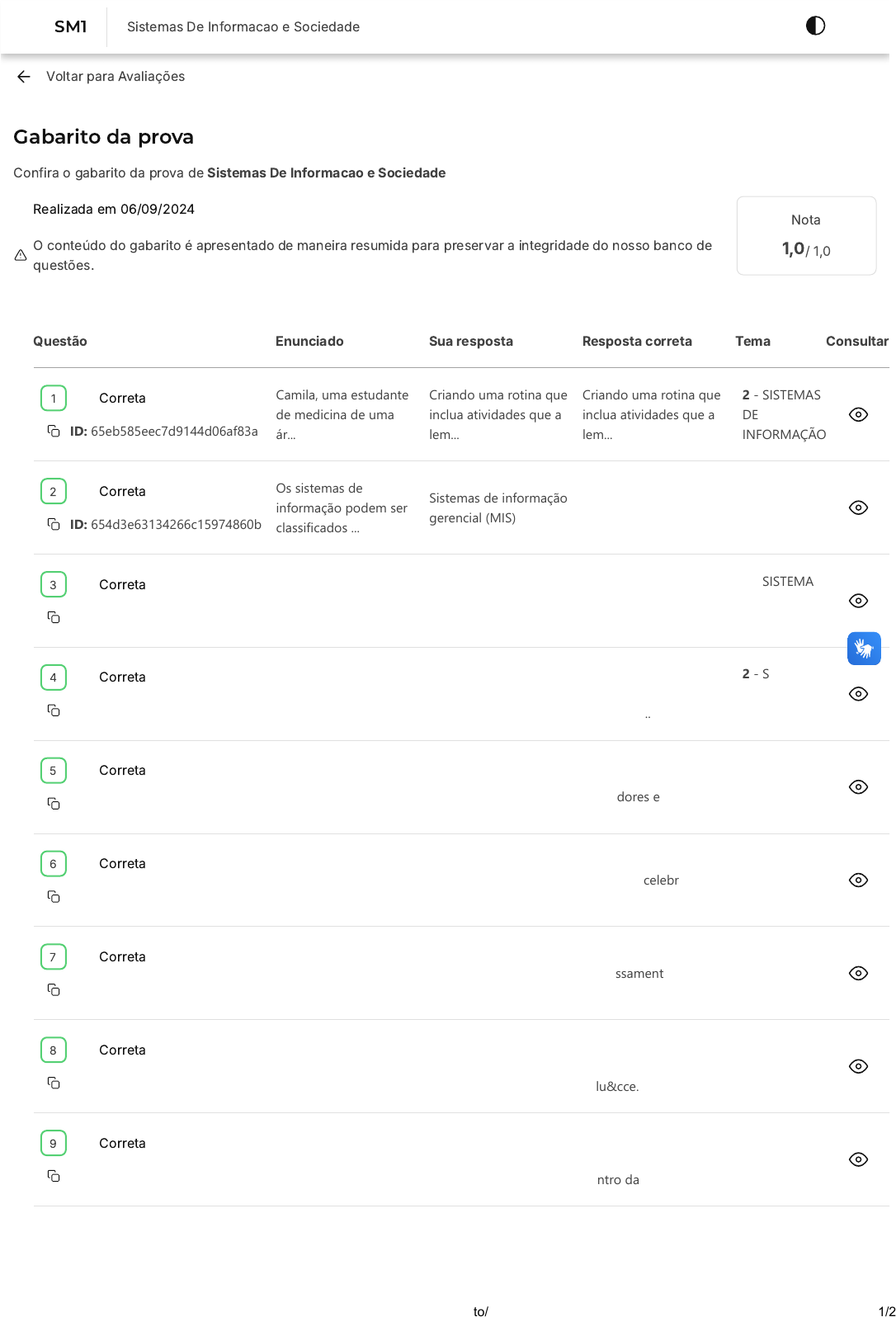
Task: Toggle the dark mode contrast icon
Action: 815,26
